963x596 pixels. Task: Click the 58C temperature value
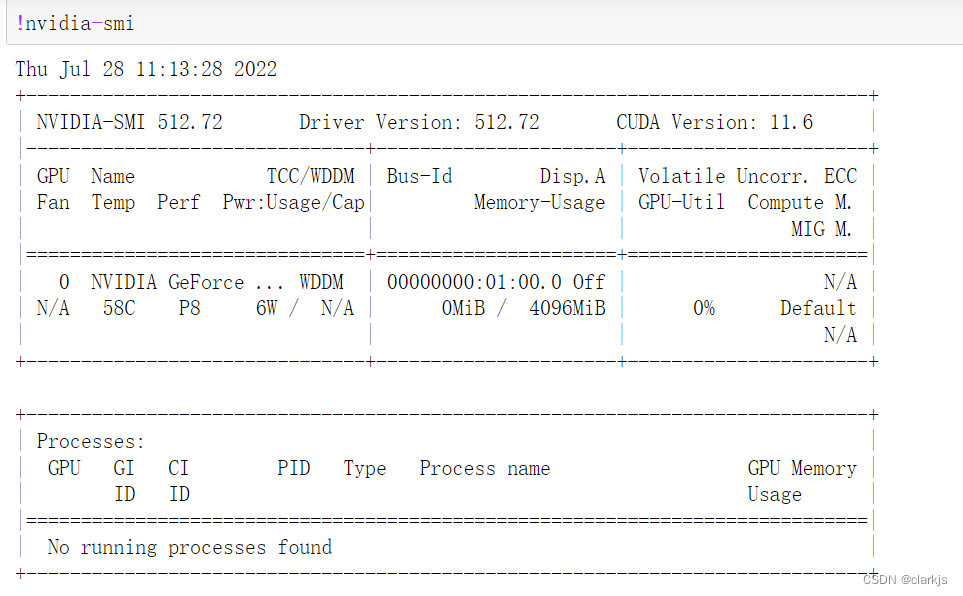tap(119, 308)
